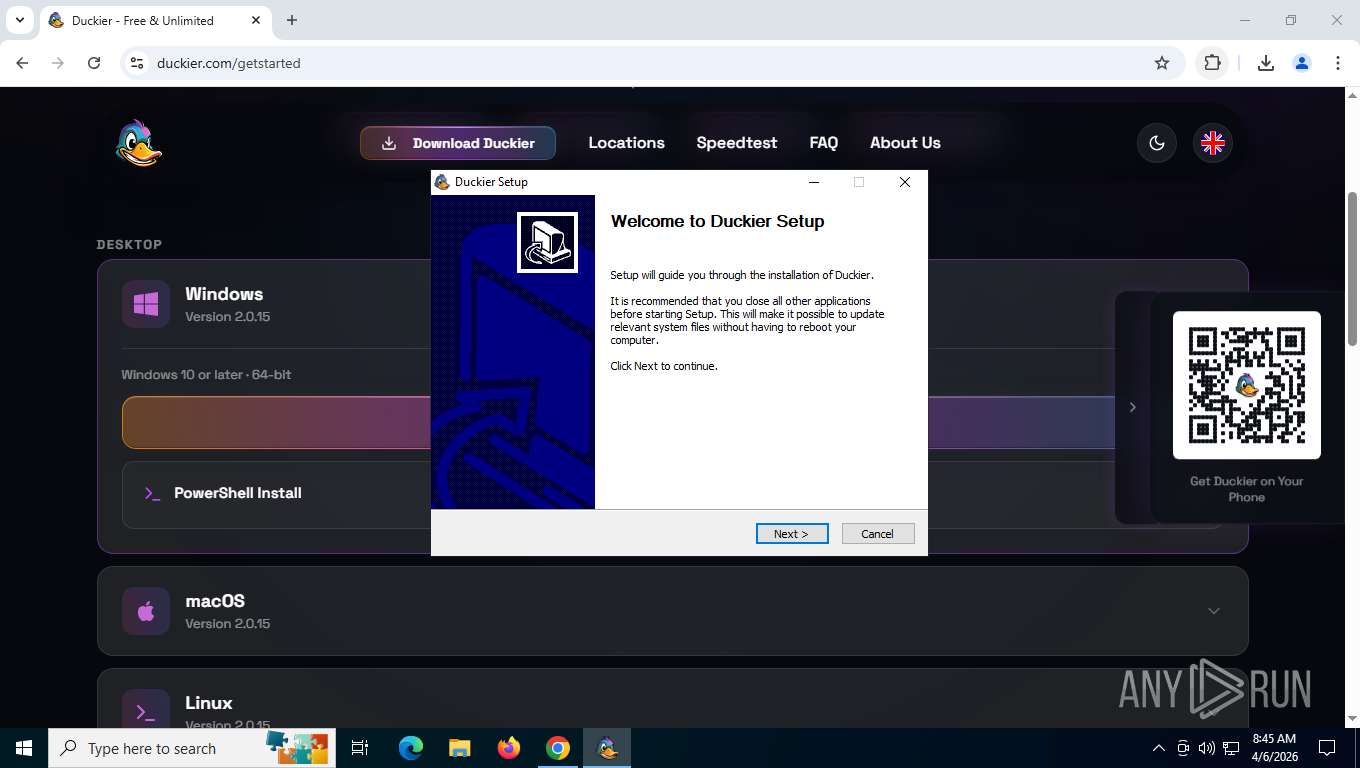
Task: Go forward in browser history
Action: pyautogui.click(x=58, y=63)
